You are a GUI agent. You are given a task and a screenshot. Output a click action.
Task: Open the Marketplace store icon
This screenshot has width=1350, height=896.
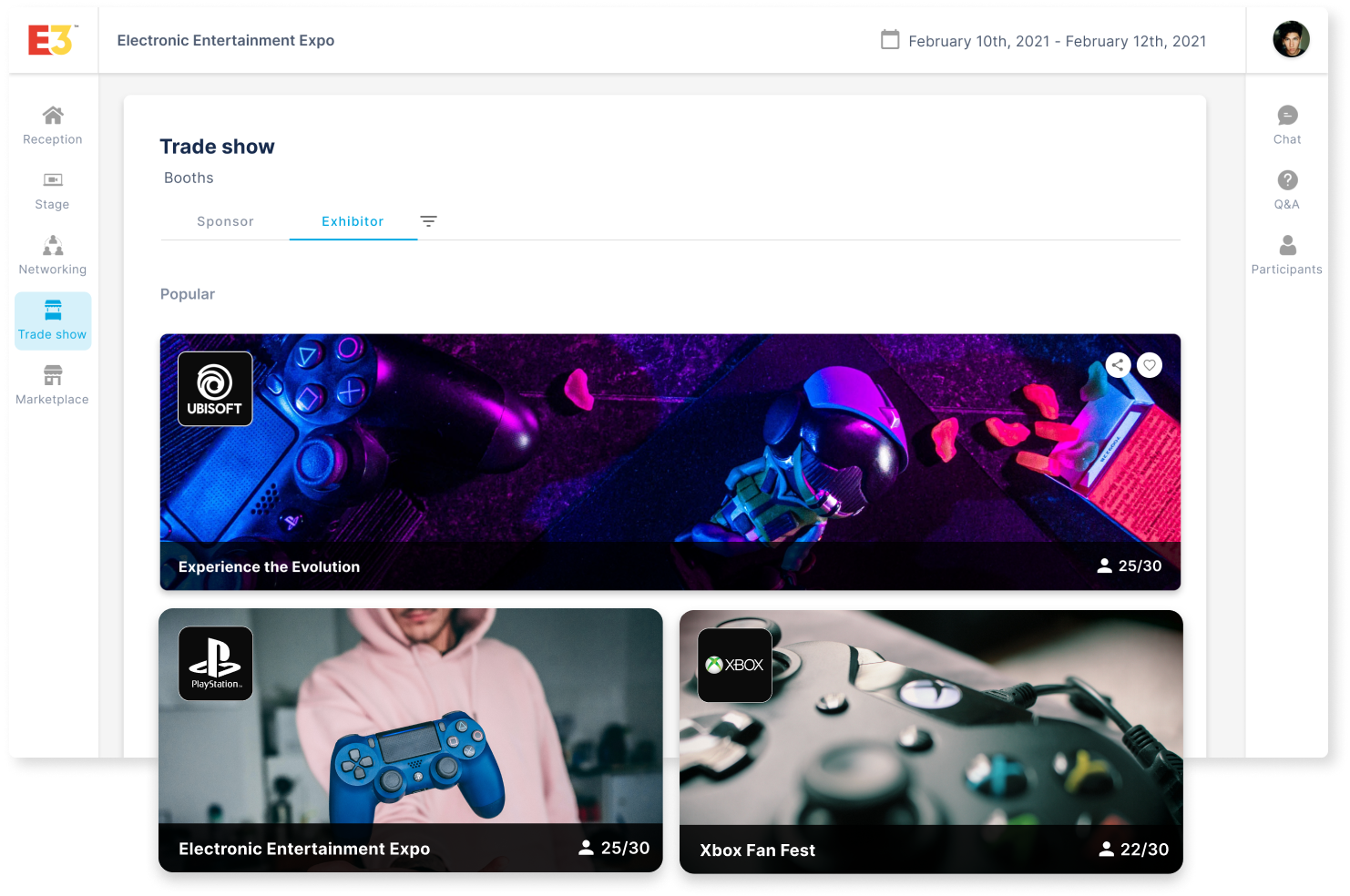point(53,375)
